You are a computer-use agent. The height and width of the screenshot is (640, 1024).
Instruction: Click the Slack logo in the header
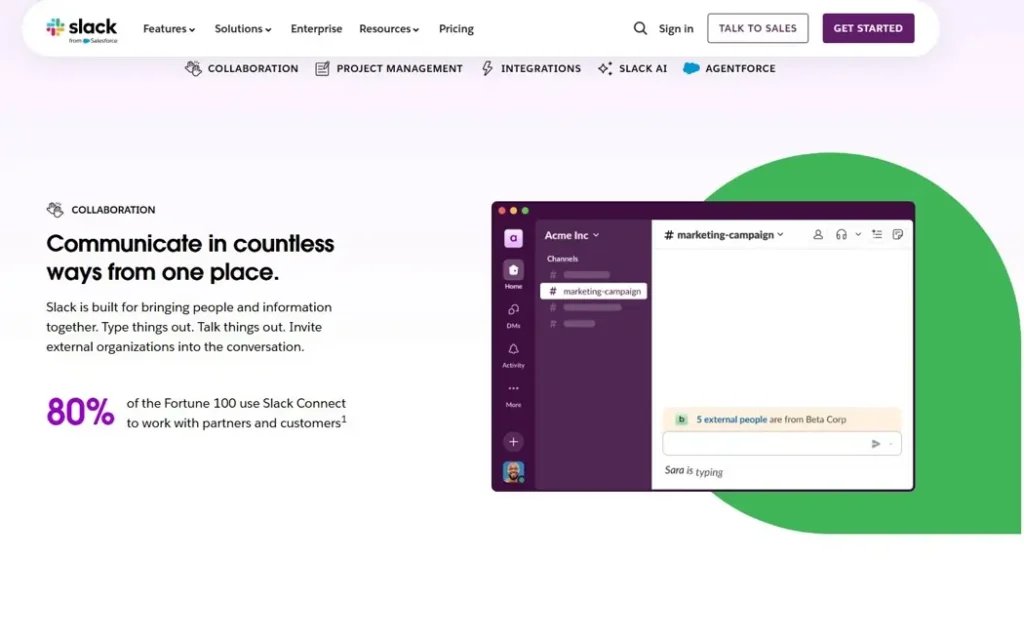pos(82,29)
